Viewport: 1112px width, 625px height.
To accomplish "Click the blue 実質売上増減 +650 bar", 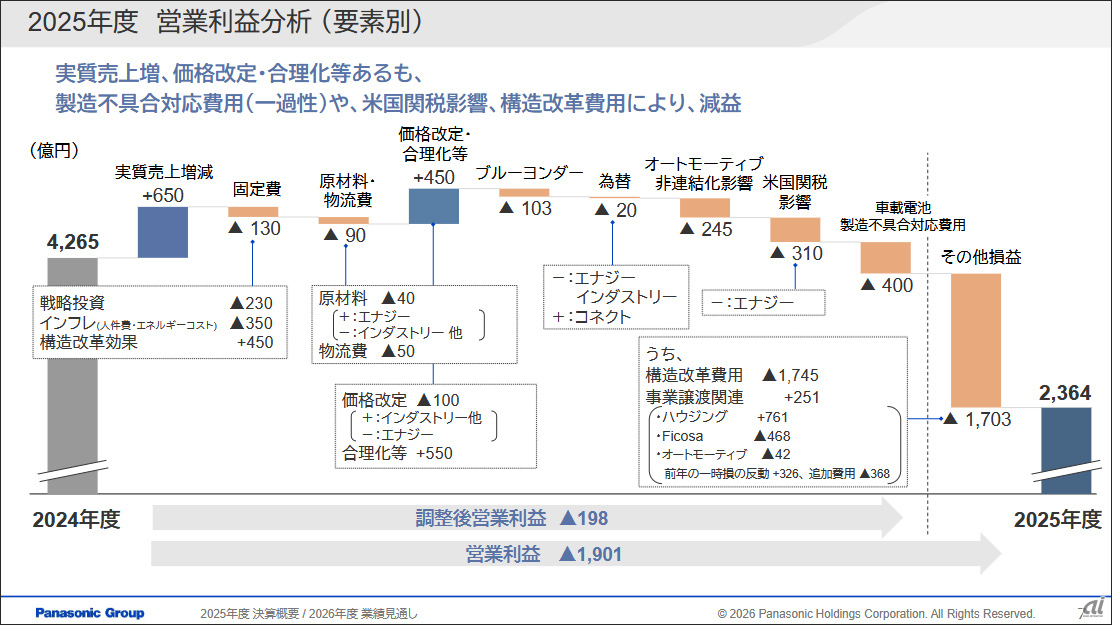I will click(x=162, y=232).
